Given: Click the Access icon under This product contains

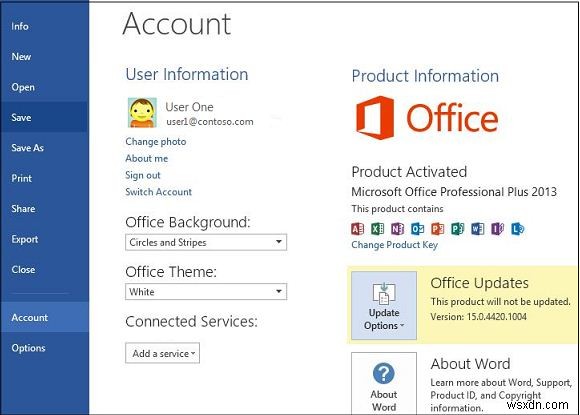Looking at the screenshot, I should pyautogui.click(x=357, y=229).
